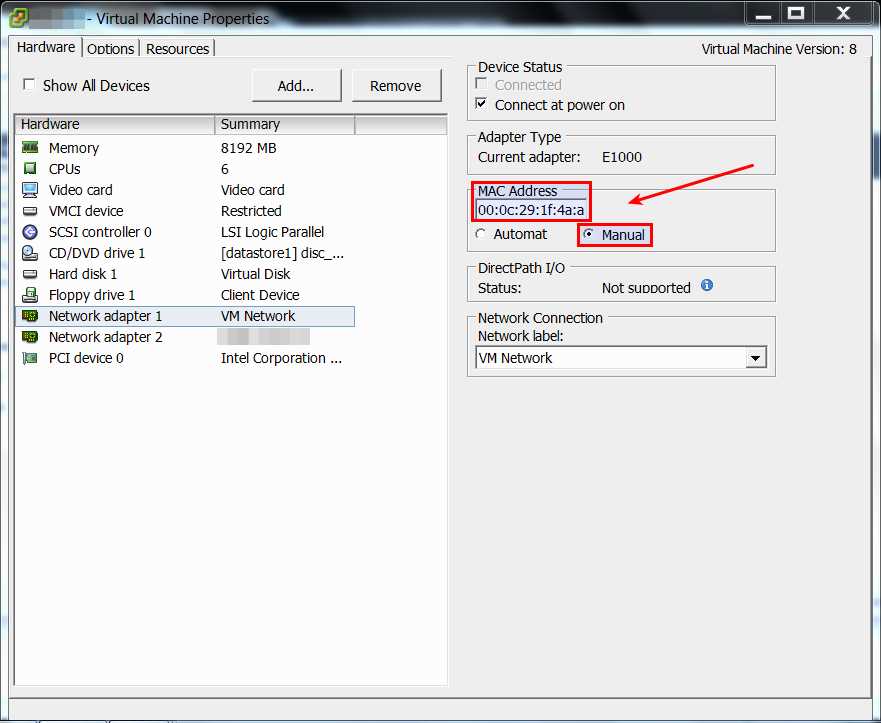Choose the Manual MAC address option
Viewport: 881px width, 723px height.
(x=587, y=234)
